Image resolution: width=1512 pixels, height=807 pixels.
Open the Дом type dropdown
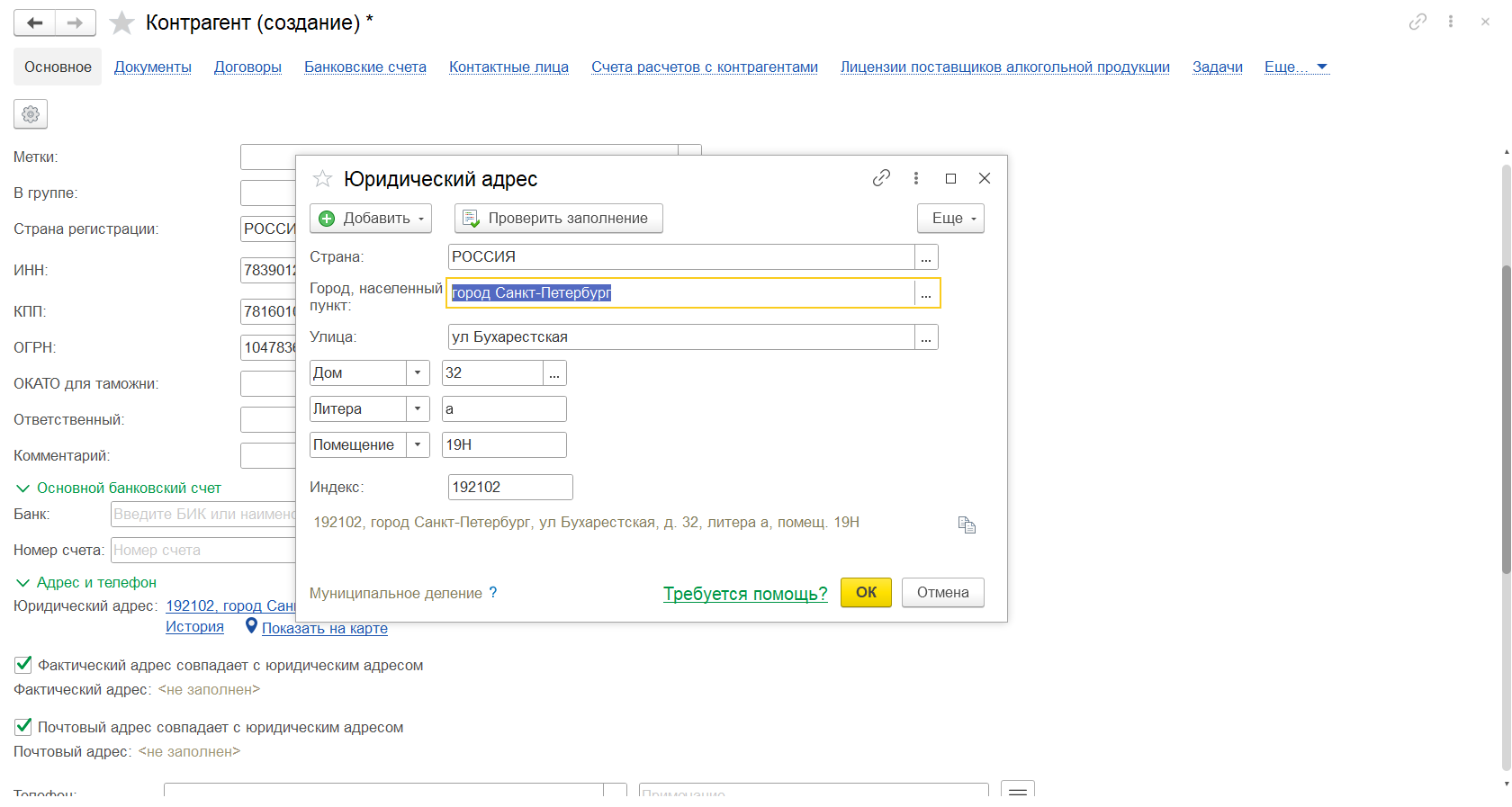(418, 372)
